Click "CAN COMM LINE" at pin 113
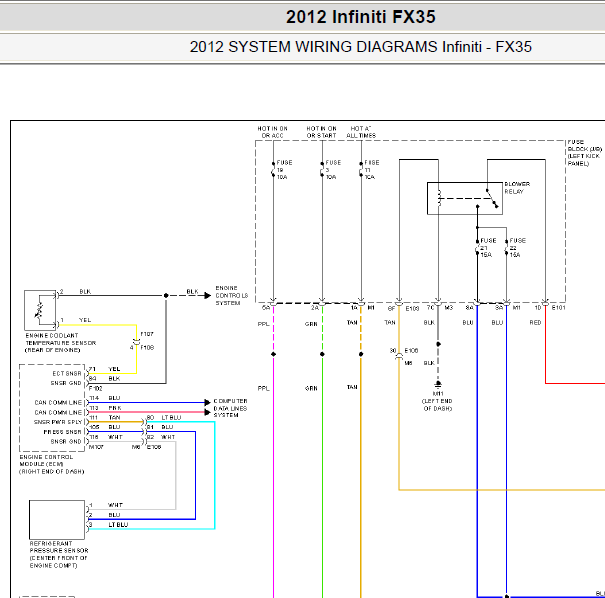 tap(58, 413)
